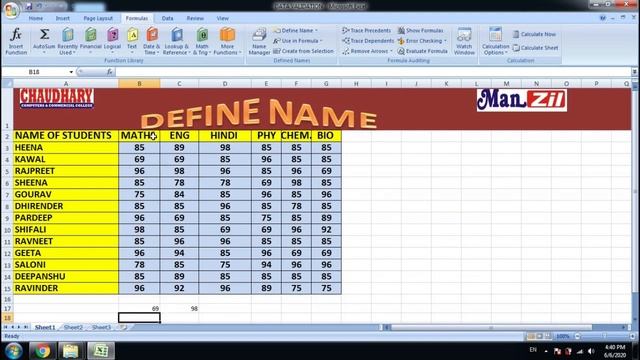Select the Sheet3 tab
Screen dimensions: 640x360
(102, 327)
